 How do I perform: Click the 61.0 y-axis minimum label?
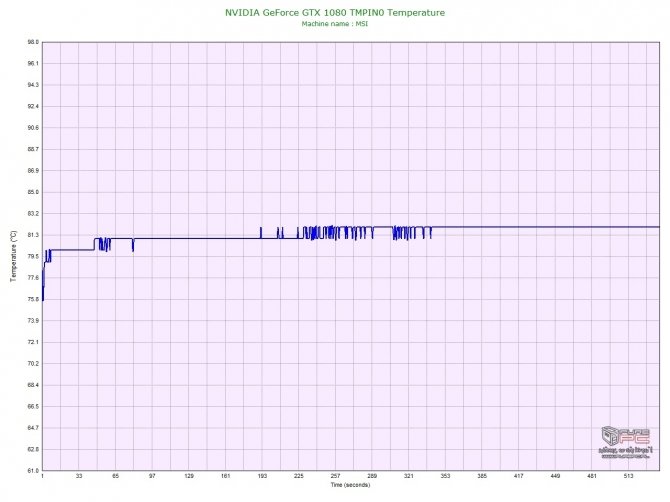click(33, 471)
